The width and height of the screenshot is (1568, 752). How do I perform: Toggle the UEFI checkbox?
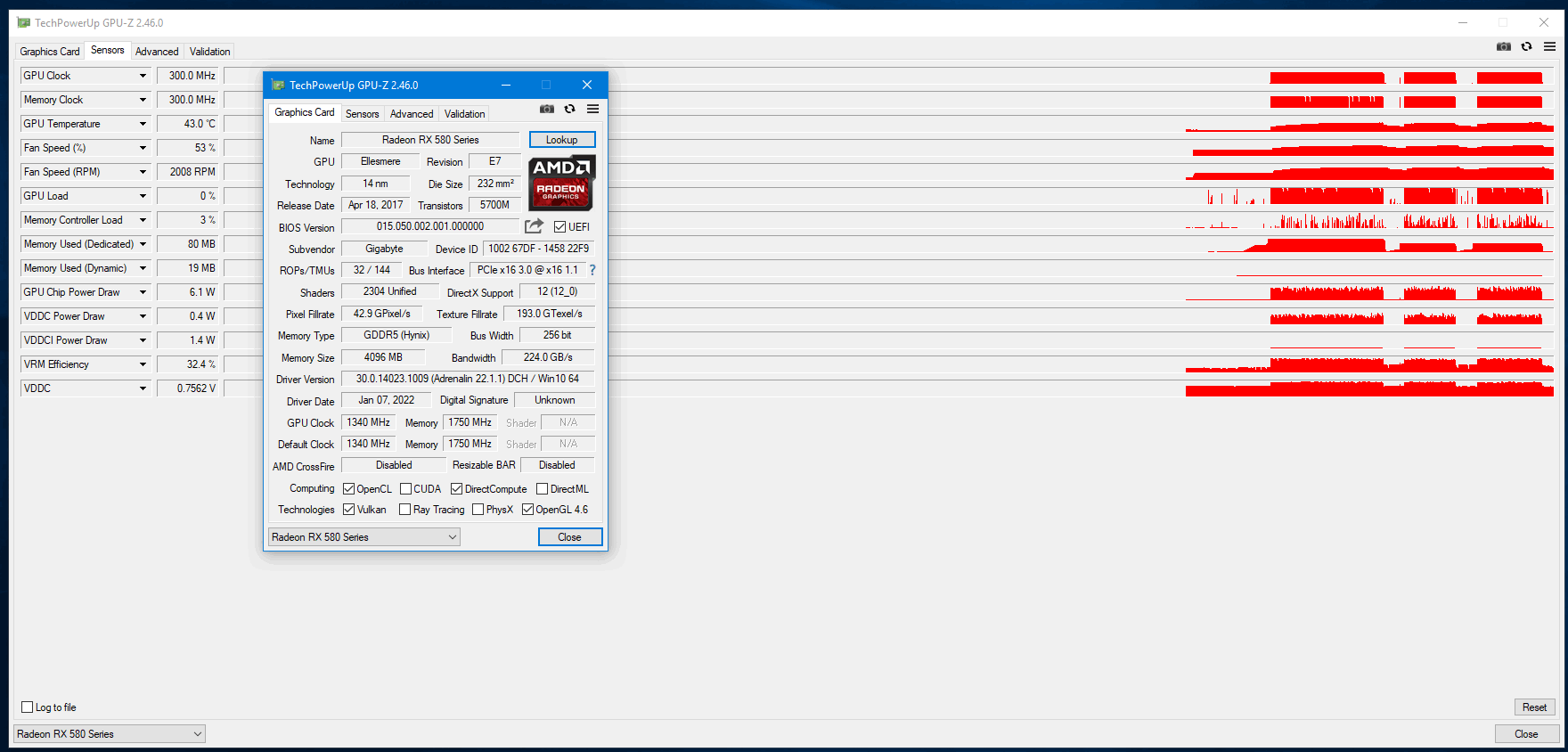559,227
